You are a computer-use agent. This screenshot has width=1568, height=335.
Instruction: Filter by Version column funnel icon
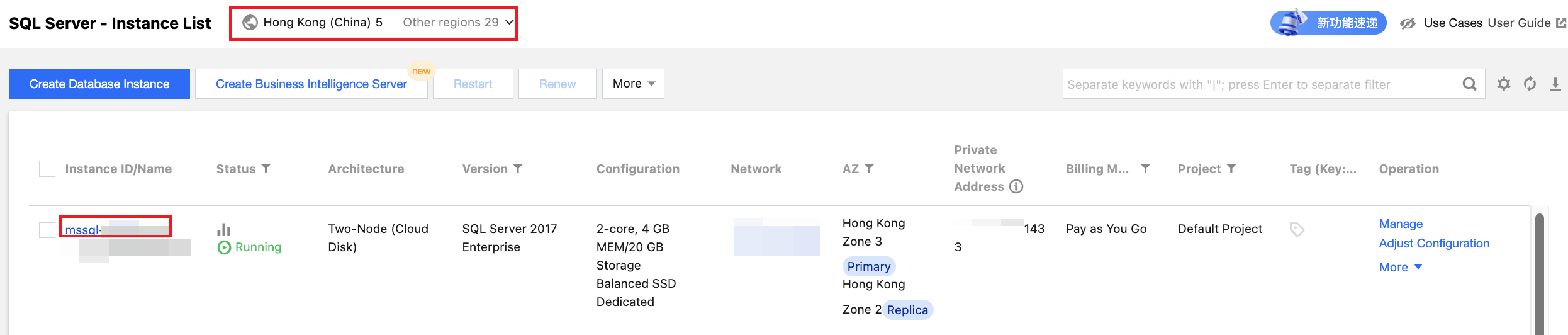[518, 168]
